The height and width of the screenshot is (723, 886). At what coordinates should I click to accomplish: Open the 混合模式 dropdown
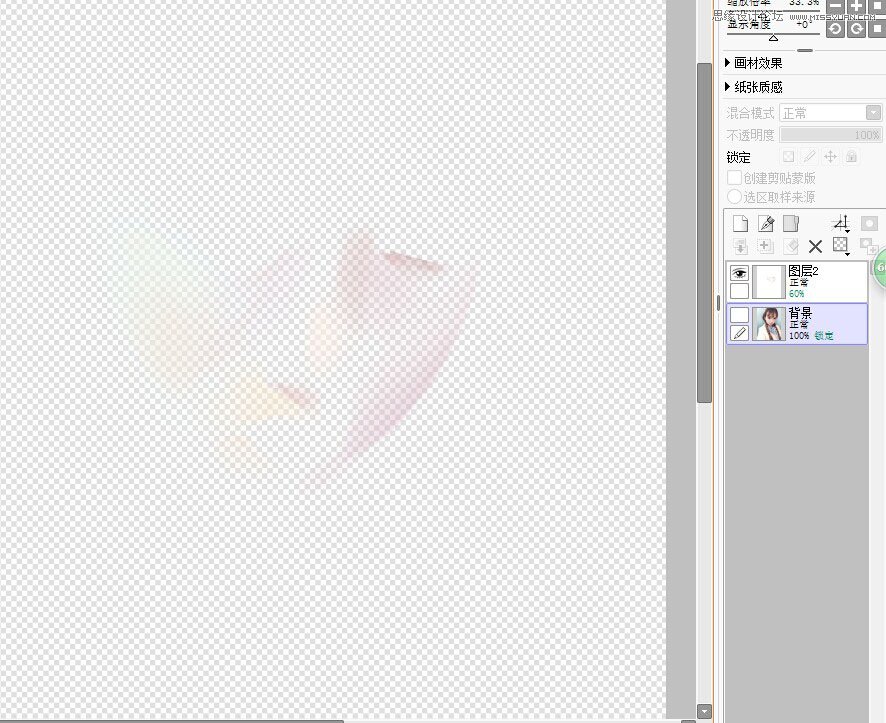tap(830, 113)
